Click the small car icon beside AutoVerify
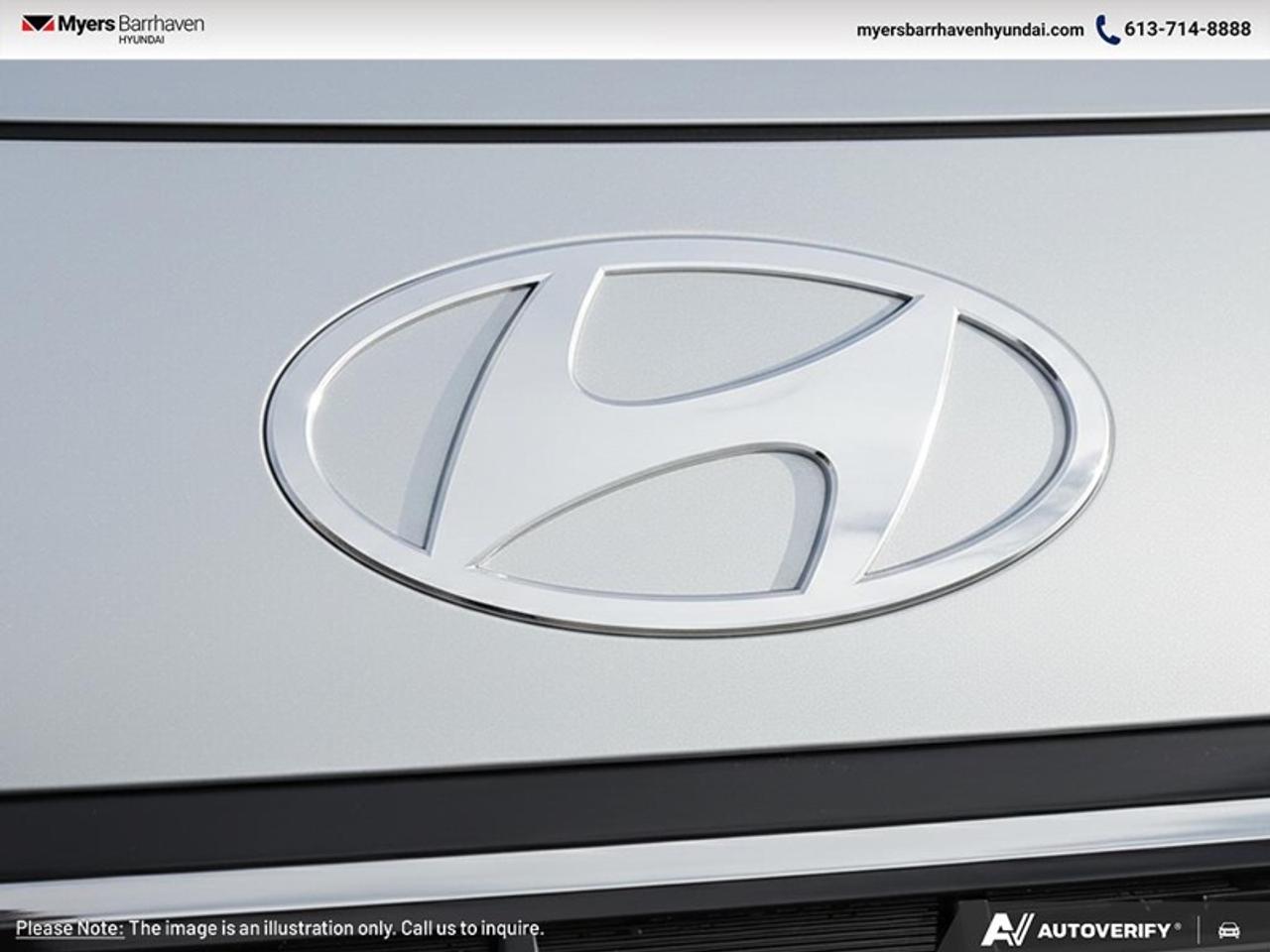This screenshot has width=1270, height=952. pos(1228,930)
